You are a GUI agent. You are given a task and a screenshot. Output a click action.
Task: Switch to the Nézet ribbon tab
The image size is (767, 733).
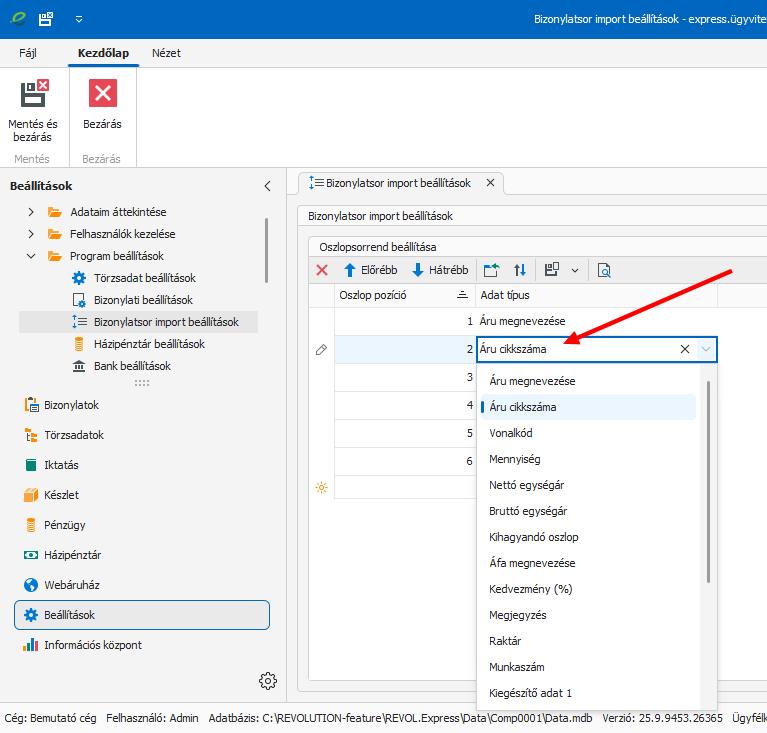coord(166,53)
